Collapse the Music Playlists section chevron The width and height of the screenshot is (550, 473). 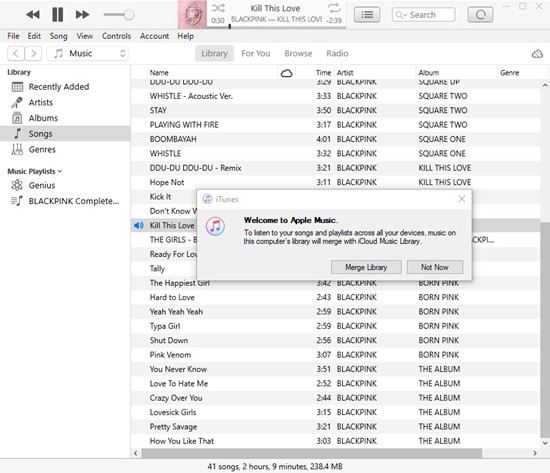tap(60, 171)
